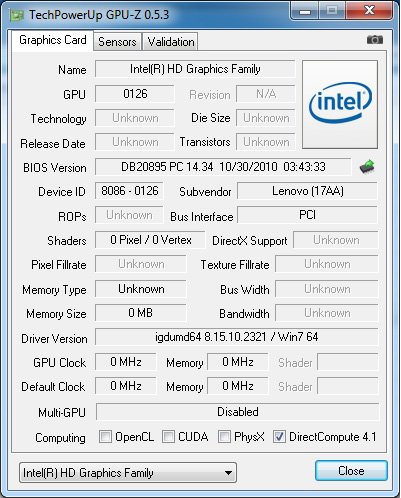Click the Intel vendor logo
The height and width of the screenshot is (498, 401).
340,104
